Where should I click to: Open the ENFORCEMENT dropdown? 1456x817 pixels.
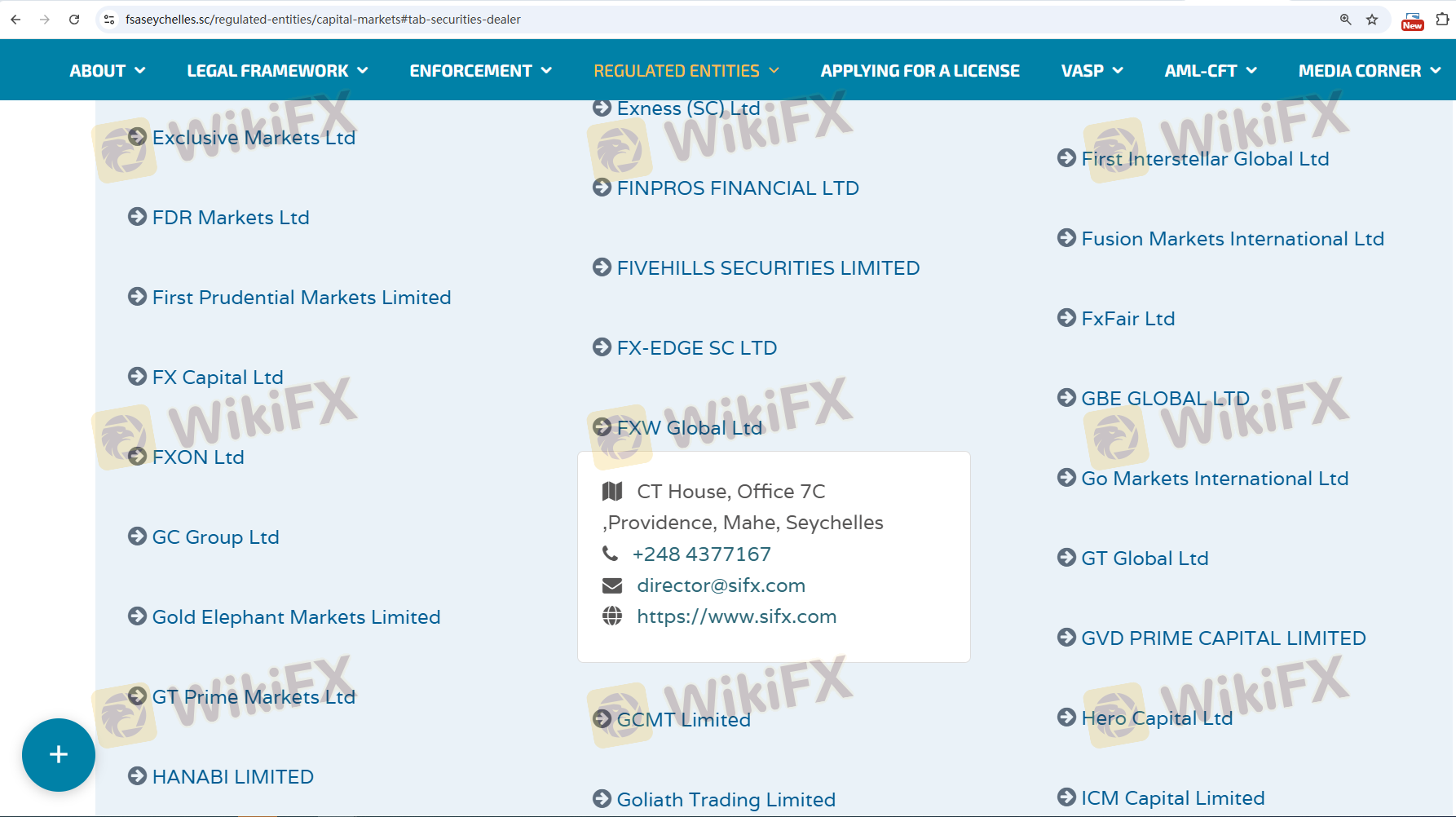[x=481, y=71]
